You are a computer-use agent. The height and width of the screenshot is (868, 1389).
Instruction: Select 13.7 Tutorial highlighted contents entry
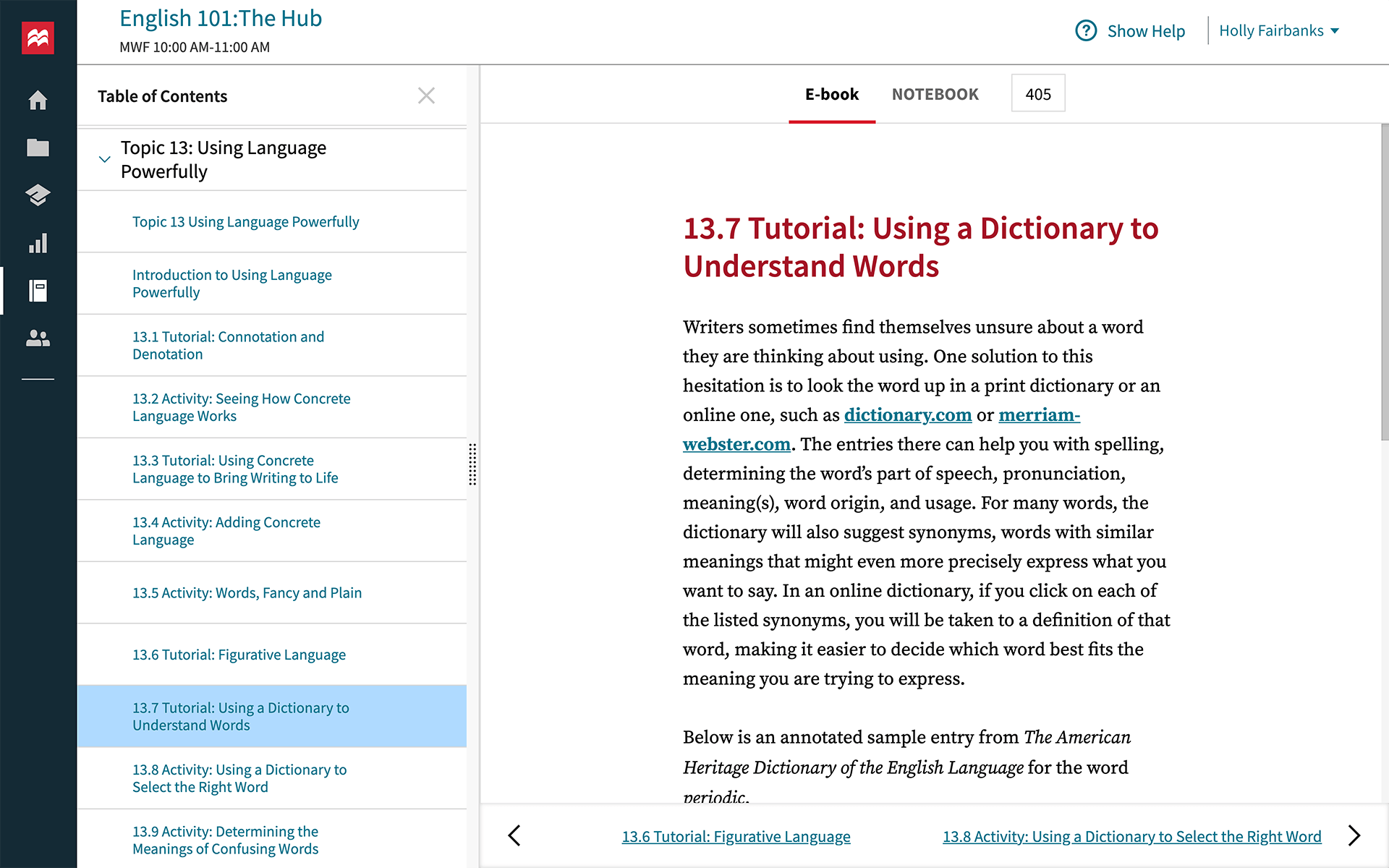click(271, 716)
